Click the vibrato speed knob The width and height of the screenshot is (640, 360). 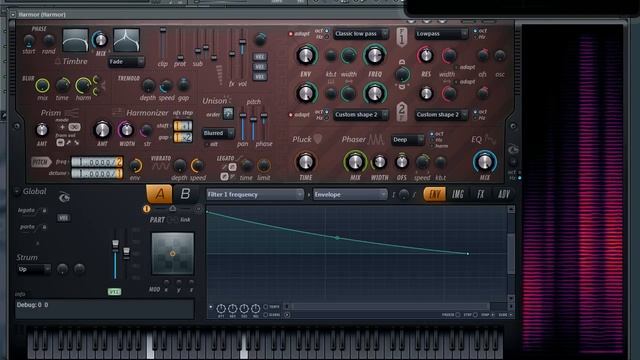click(x=198, y=165)
